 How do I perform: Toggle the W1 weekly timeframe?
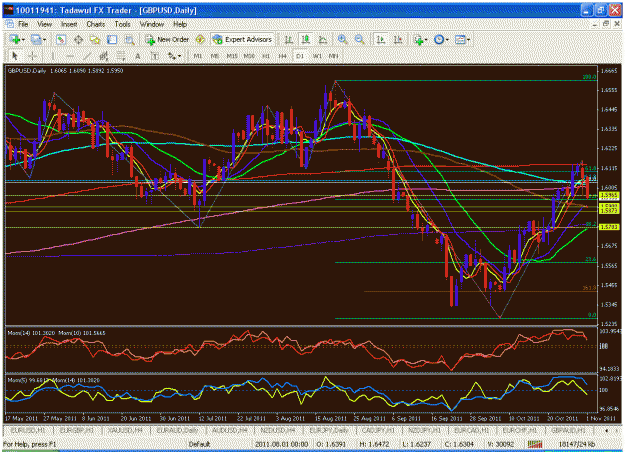tap(317, 56)
